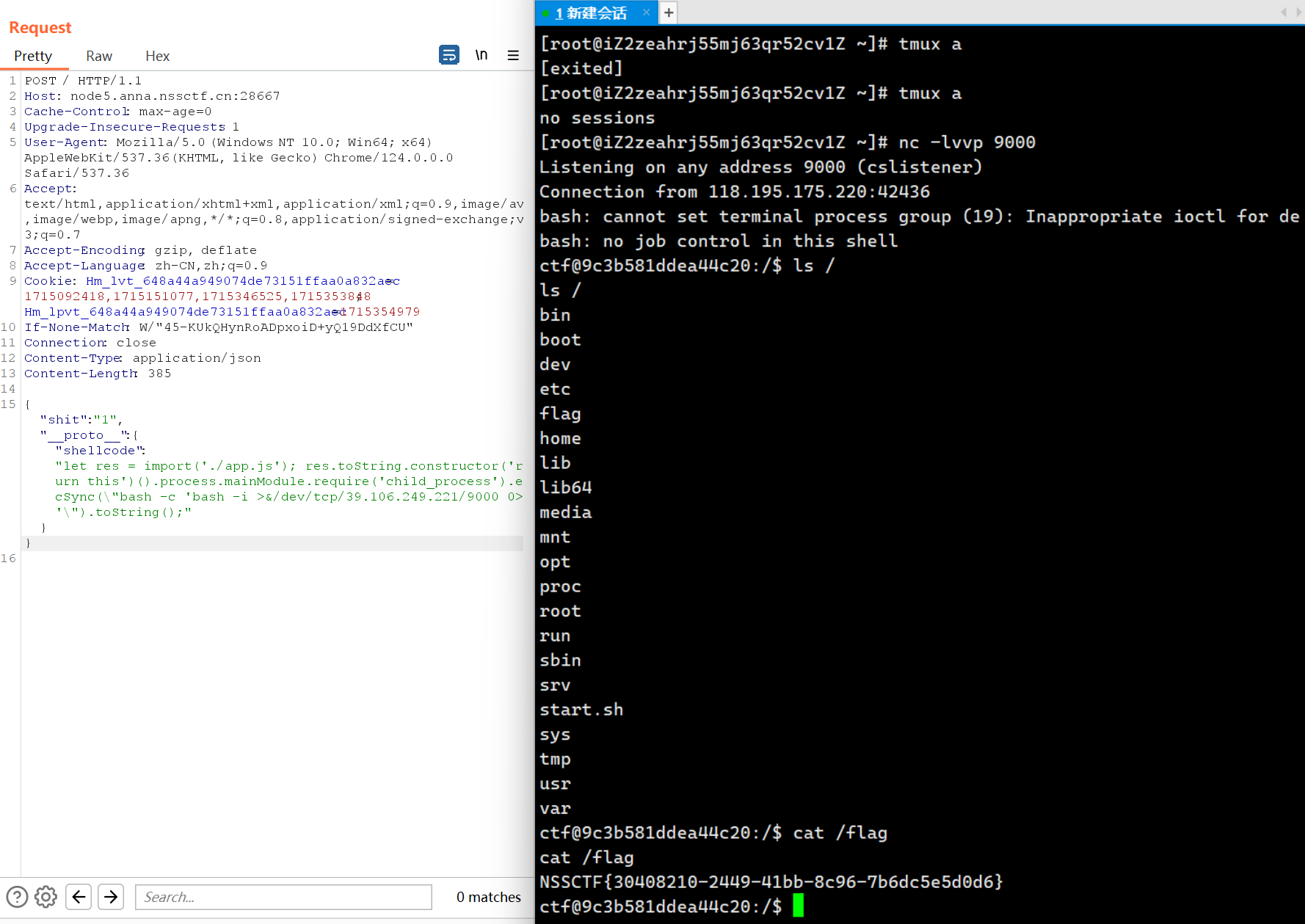Toggle the word wrap icon in Request
The height and width of the screenshot is (924, 1305).
(449, 55)
